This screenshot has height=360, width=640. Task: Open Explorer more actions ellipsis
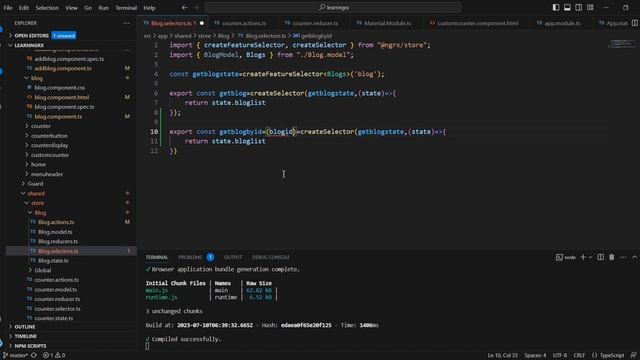[x=127, y=23]
